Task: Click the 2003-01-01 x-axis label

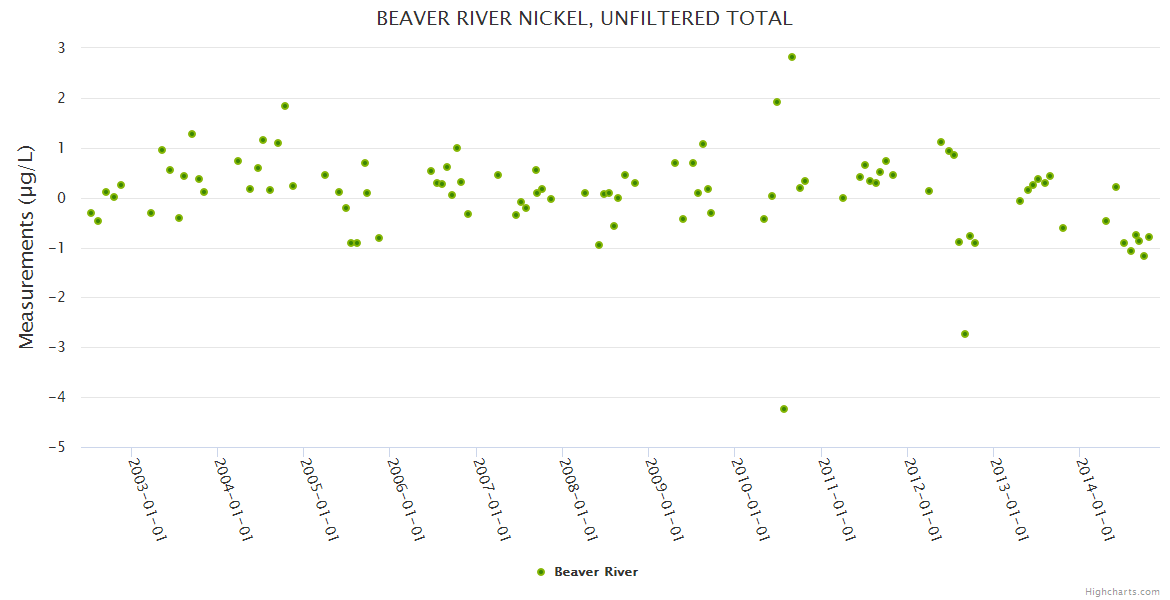Action: point(148,499)
